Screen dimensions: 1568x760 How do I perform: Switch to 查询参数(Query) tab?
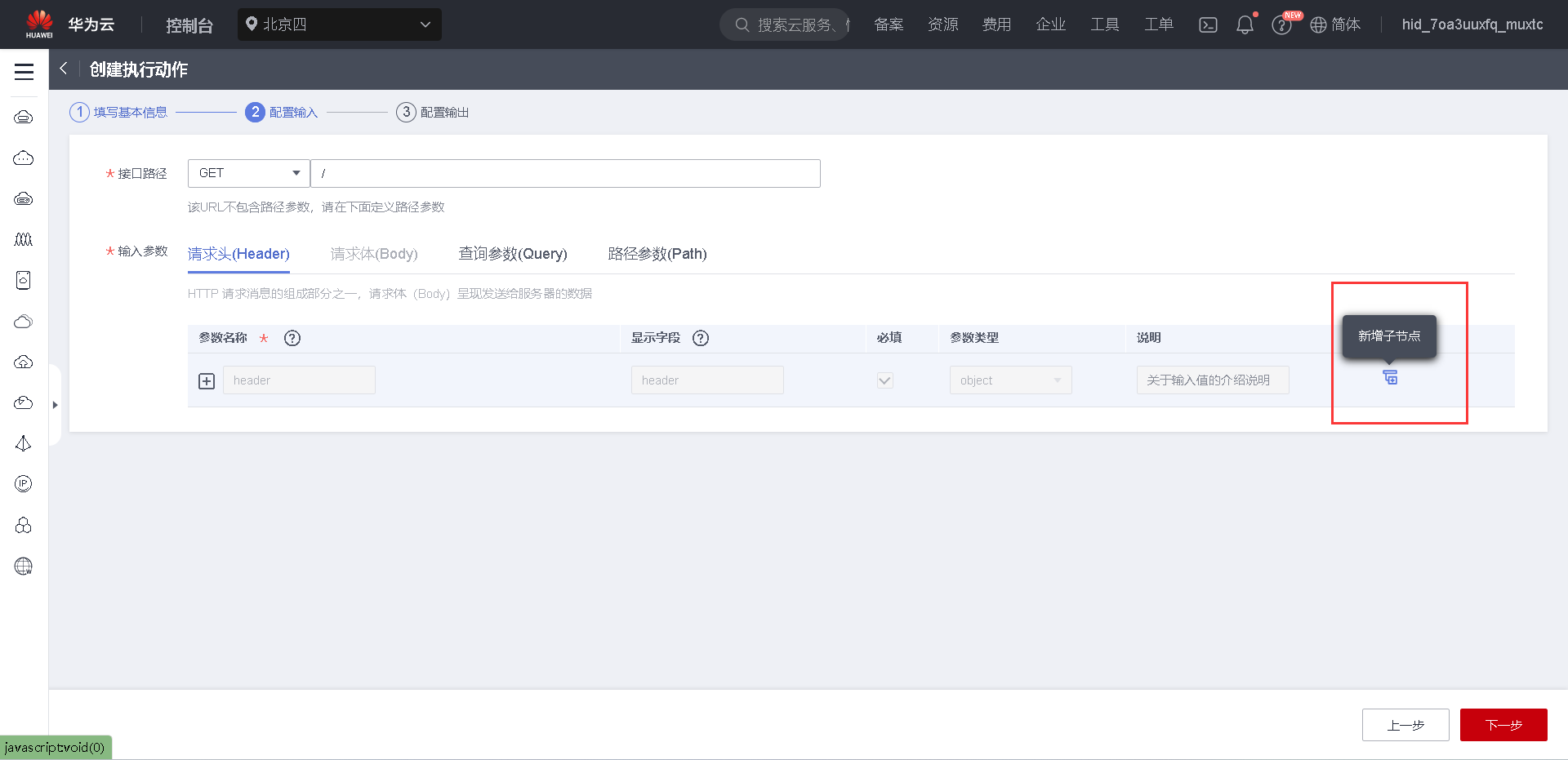(x=513, y=254)
